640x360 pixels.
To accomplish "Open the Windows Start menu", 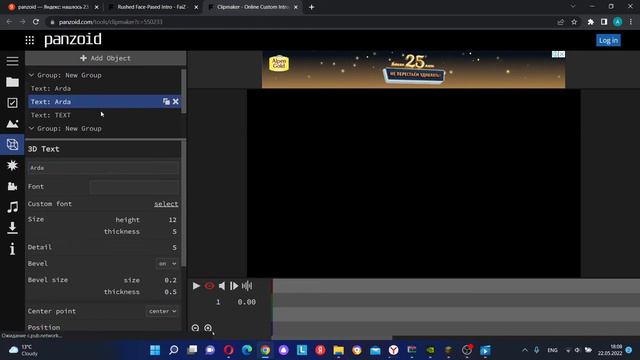I will (155, 350).
